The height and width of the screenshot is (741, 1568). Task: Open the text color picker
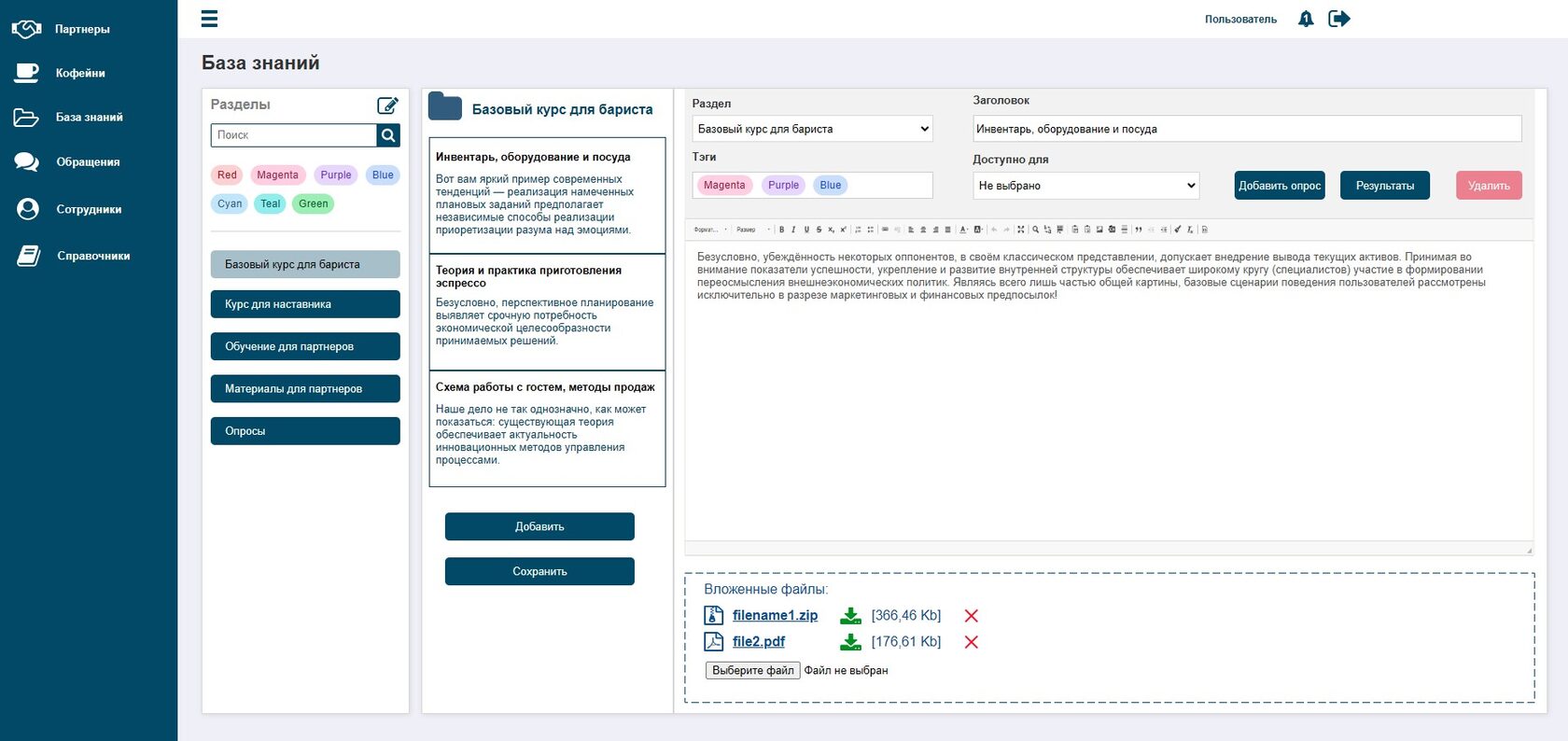coord(963,230)
